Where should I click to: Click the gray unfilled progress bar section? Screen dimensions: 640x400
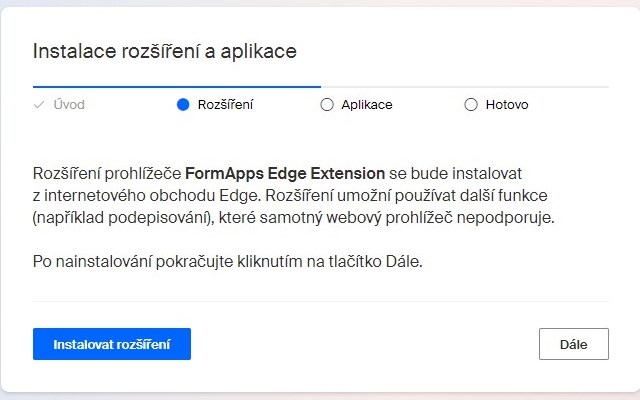click(464, 87)
